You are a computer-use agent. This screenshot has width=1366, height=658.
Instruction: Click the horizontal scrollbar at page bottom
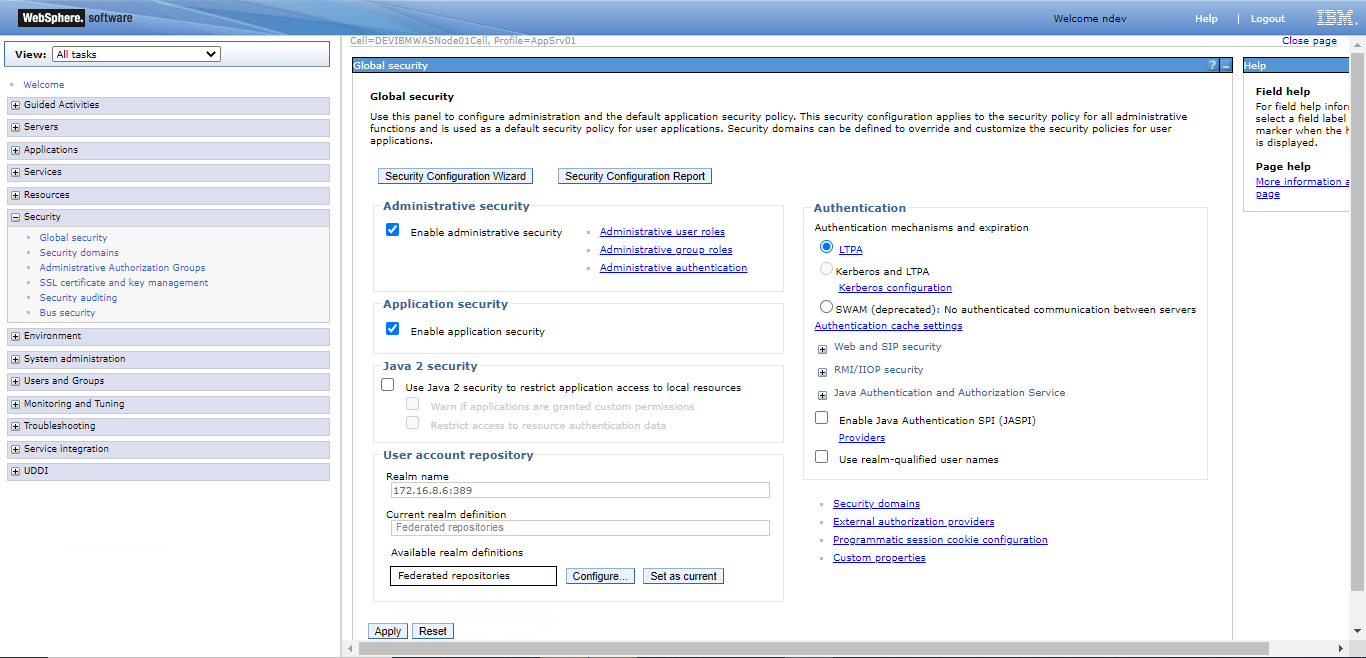pos(813,648)
